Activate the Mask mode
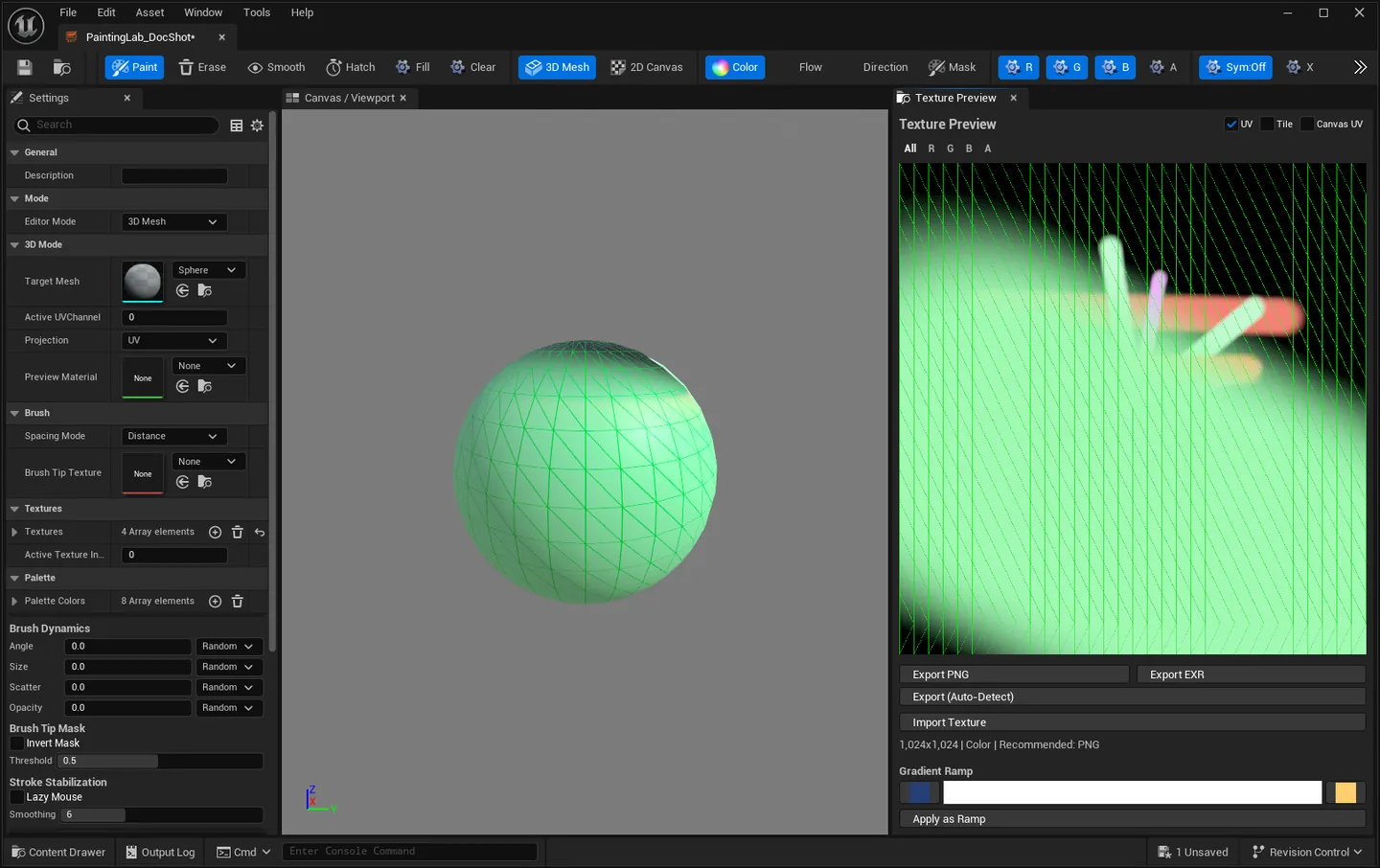1380x868 pixels. click(952, 67)
